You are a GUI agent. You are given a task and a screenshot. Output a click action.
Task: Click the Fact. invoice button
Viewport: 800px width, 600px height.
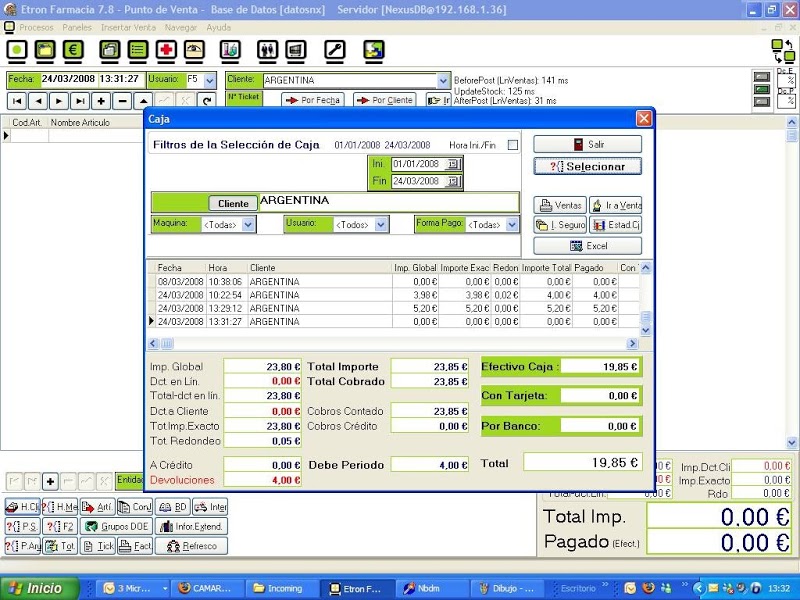point(135,546)
